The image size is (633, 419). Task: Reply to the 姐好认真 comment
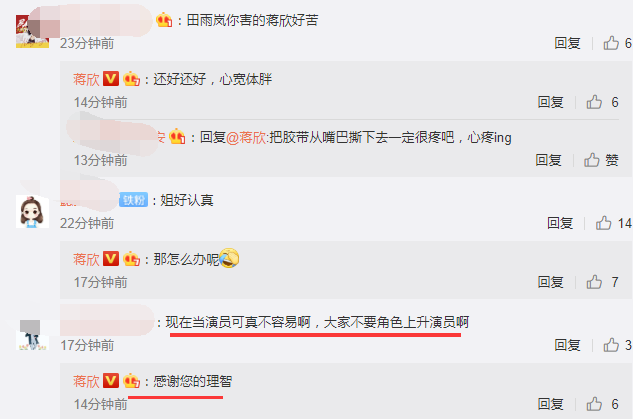pos(560,223)
